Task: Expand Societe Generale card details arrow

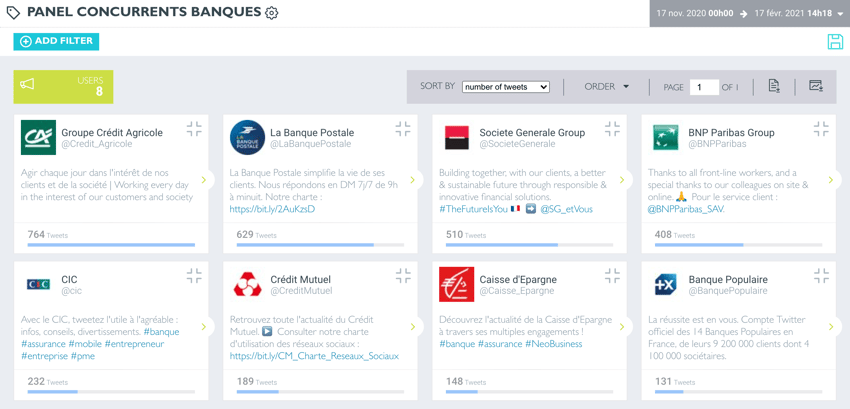Action: tap(622, 180)
